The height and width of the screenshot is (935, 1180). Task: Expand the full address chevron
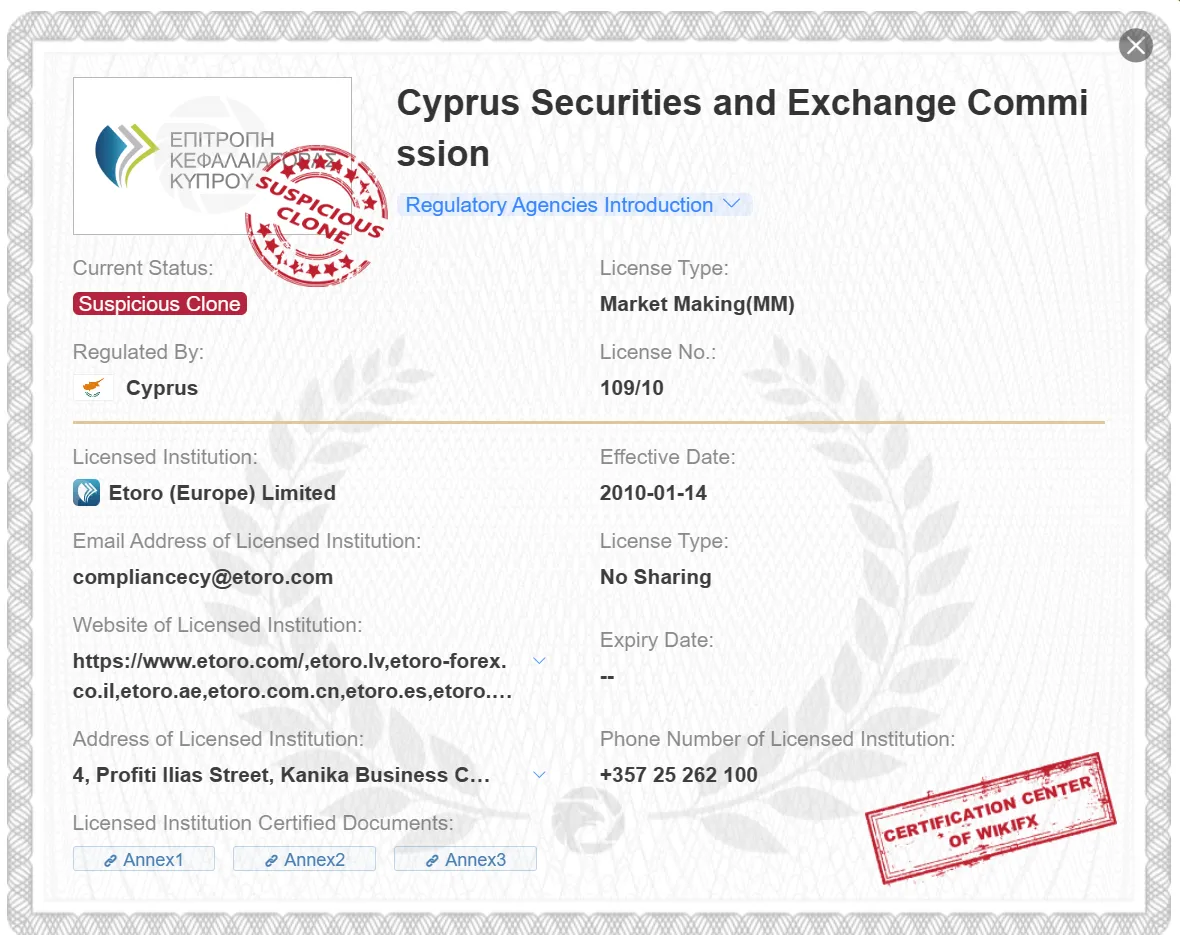coord(539,775)
